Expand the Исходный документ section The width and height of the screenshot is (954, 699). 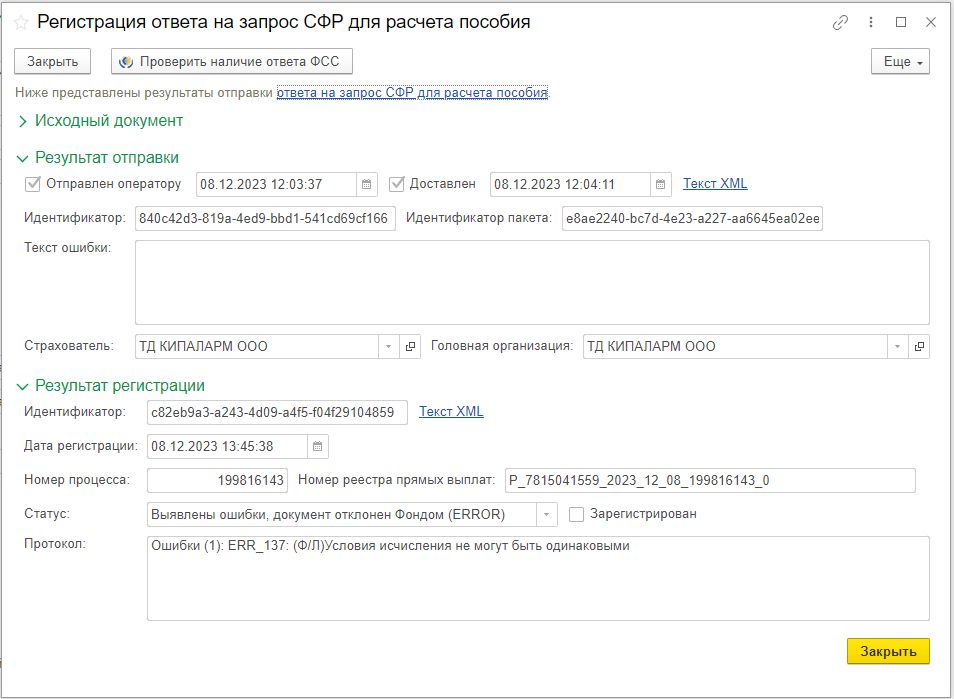(23, 121)
